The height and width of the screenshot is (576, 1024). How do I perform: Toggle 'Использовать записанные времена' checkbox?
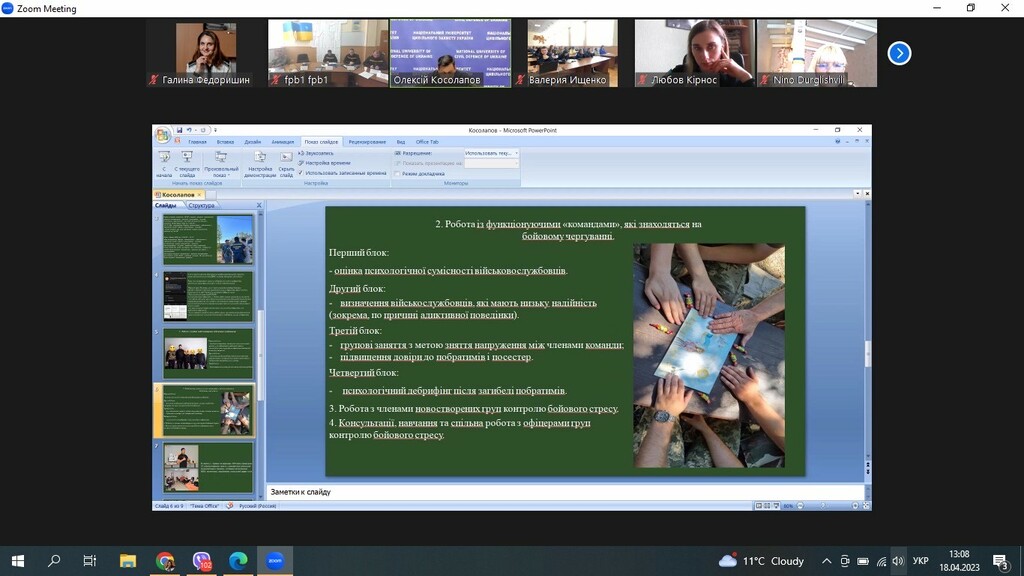[x=301, y=173]
